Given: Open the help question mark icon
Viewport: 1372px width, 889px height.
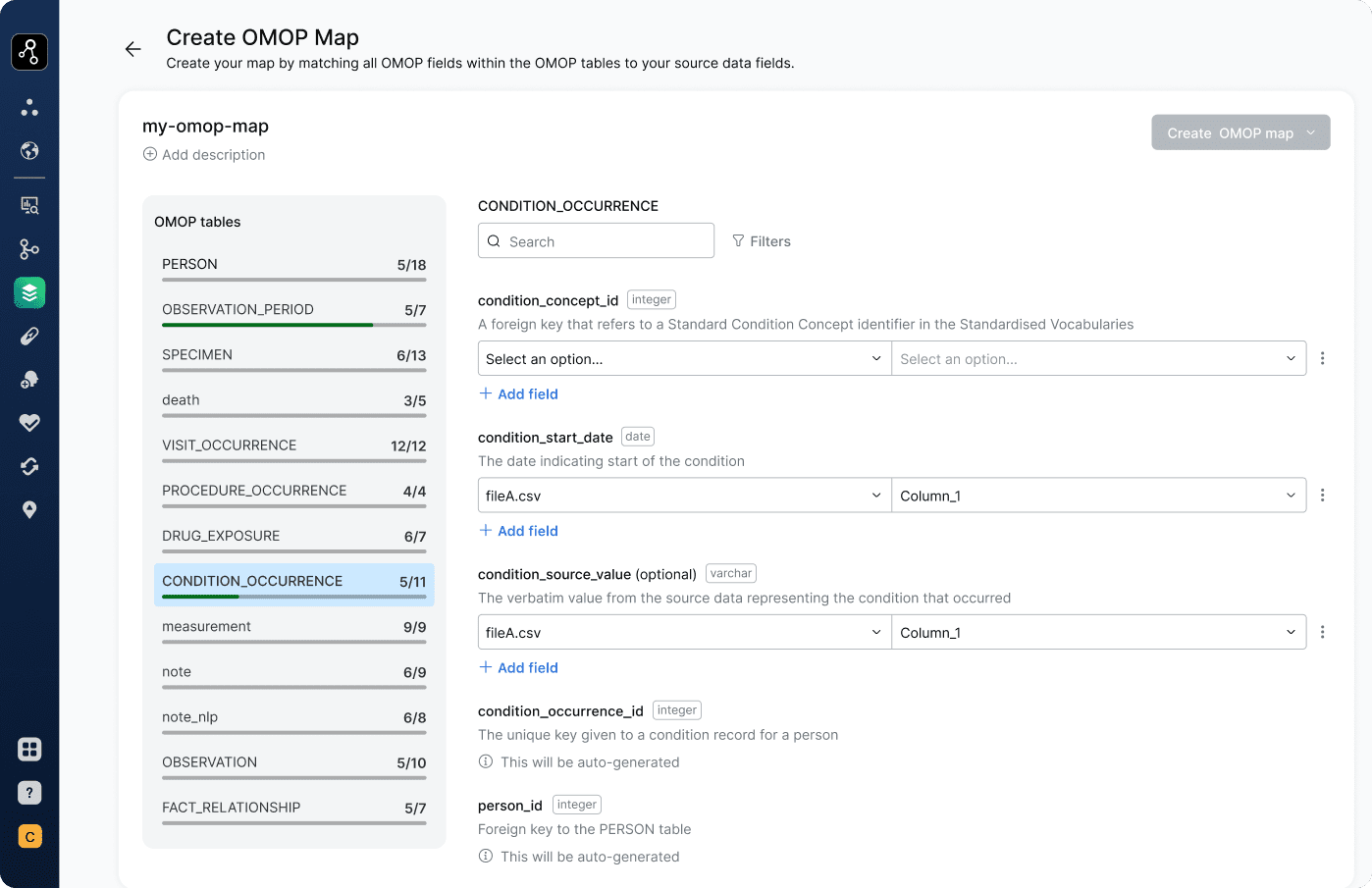Looking at the screenshot, I should tap(29, 793).
